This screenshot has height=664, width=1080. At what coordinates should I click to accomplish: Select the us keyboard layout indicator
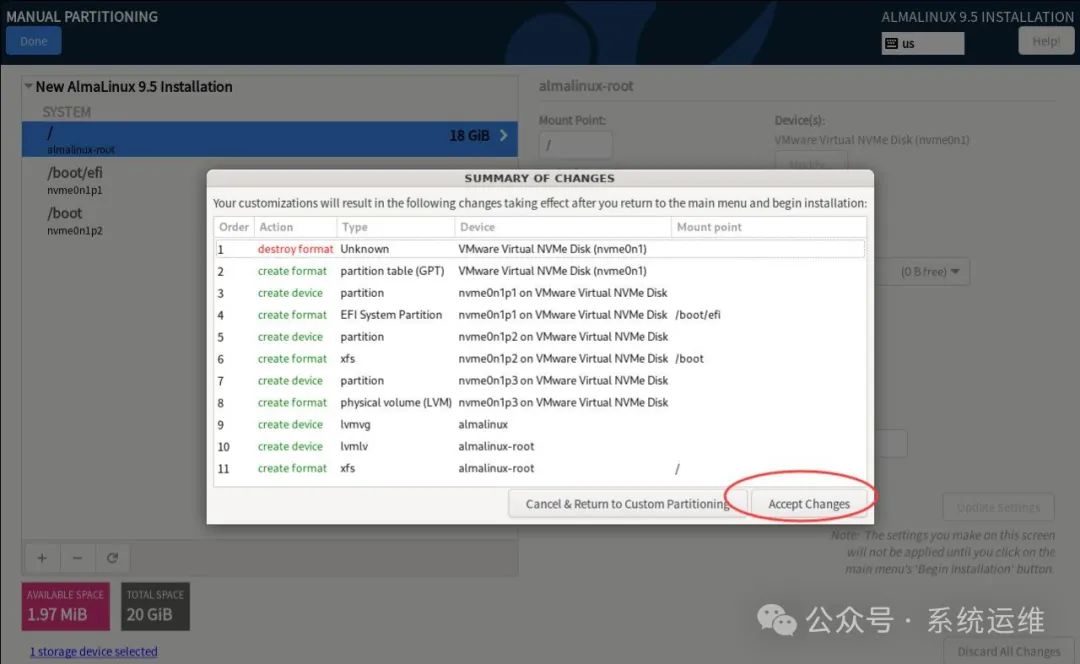[x=922, y=43]
